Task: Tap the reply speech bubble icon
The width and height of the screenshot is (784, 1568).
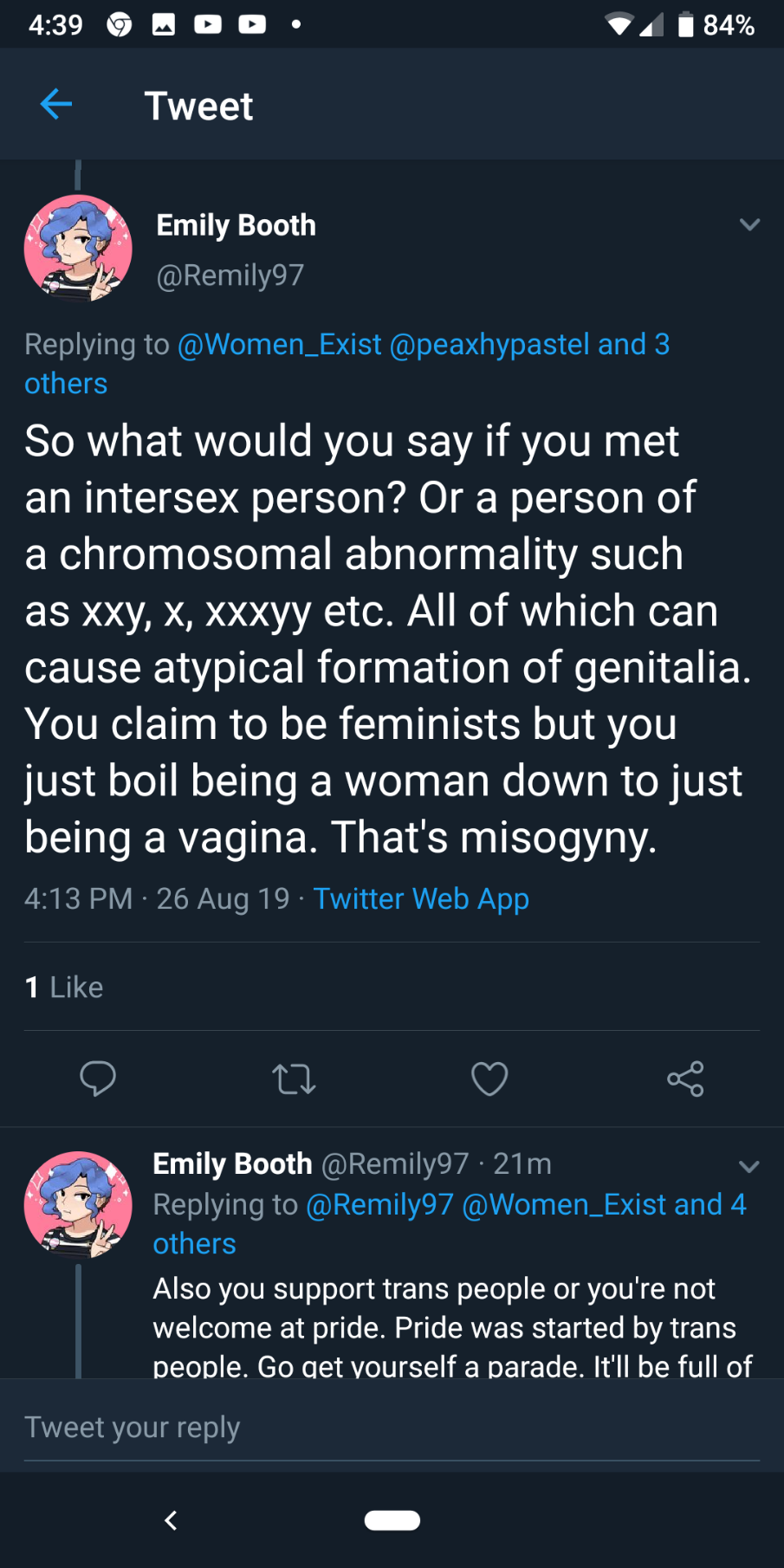Action: [x=98, y=1079]
